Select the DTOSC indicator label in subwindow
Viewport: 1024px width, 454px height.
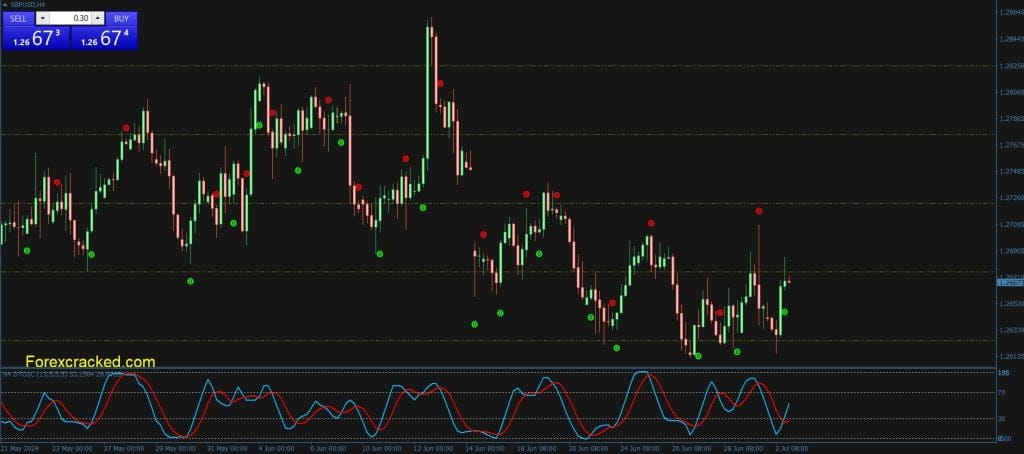coord(62,374)
